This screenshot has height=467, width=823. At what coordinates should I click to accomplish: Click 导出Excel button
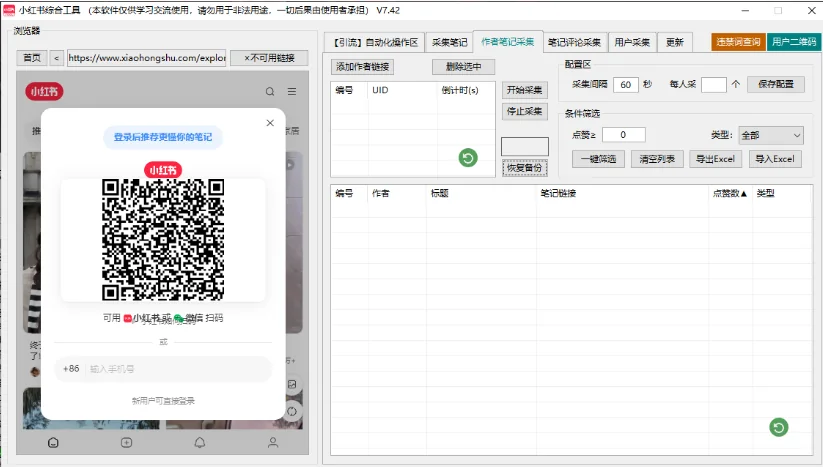[x=715, y=159]
